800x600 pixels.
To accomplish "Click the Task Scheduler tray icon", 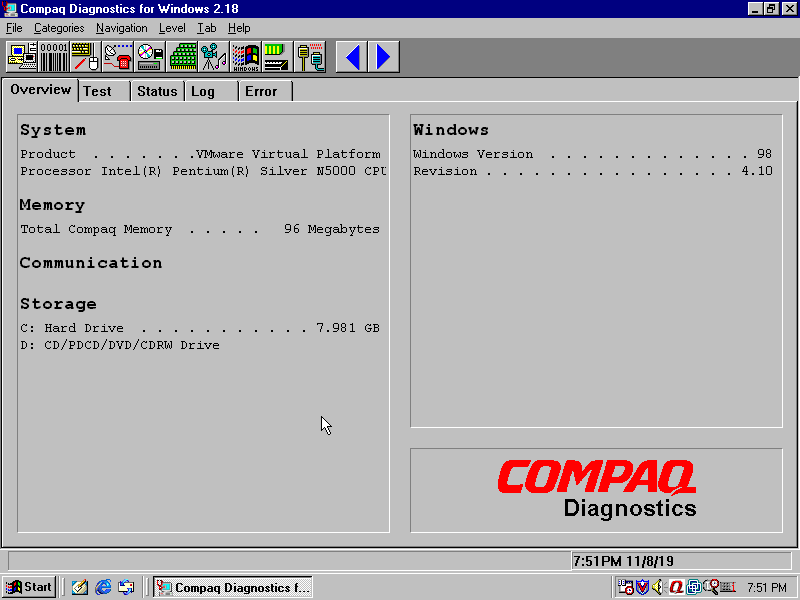I will (626, 587).
